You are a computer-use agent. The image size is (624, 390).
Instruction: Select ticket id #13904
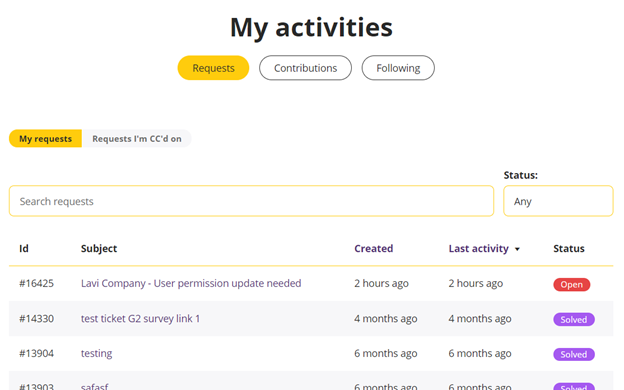coord(36,353)
